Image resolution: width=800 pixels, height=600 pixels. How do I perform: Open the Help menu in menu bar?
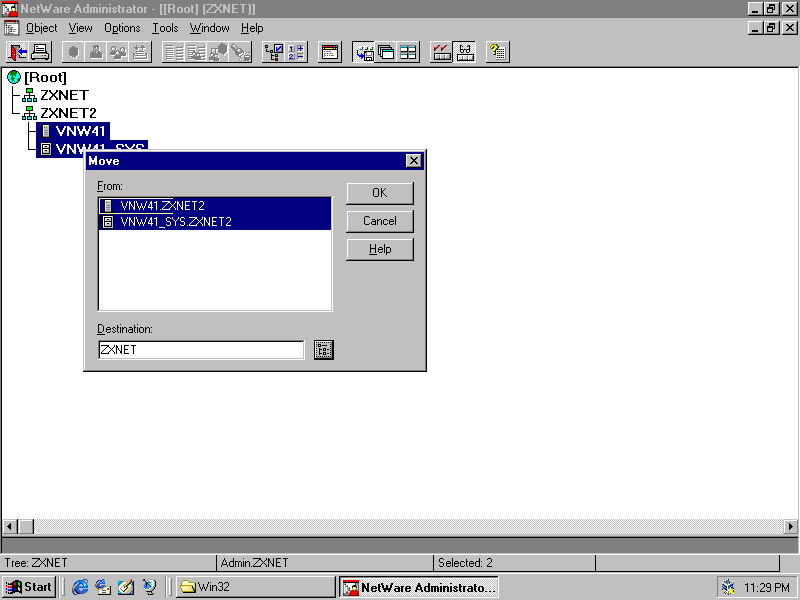(x=252, y=28)
